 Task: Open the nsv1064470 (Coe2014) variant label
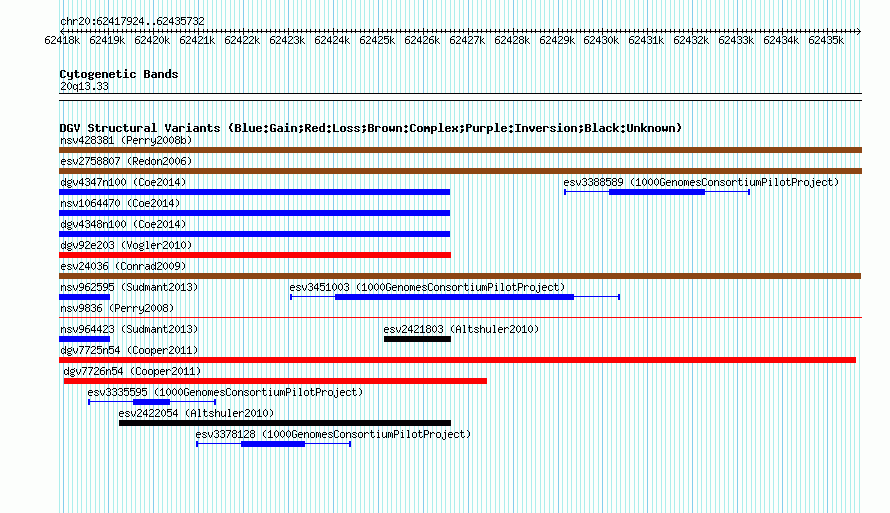point(120,203)
